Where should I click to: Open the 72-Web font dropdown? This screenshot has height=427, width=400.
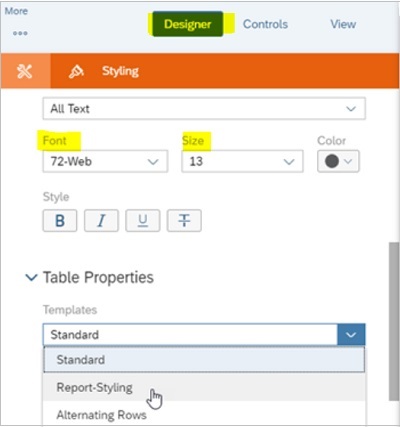(105, 161)
